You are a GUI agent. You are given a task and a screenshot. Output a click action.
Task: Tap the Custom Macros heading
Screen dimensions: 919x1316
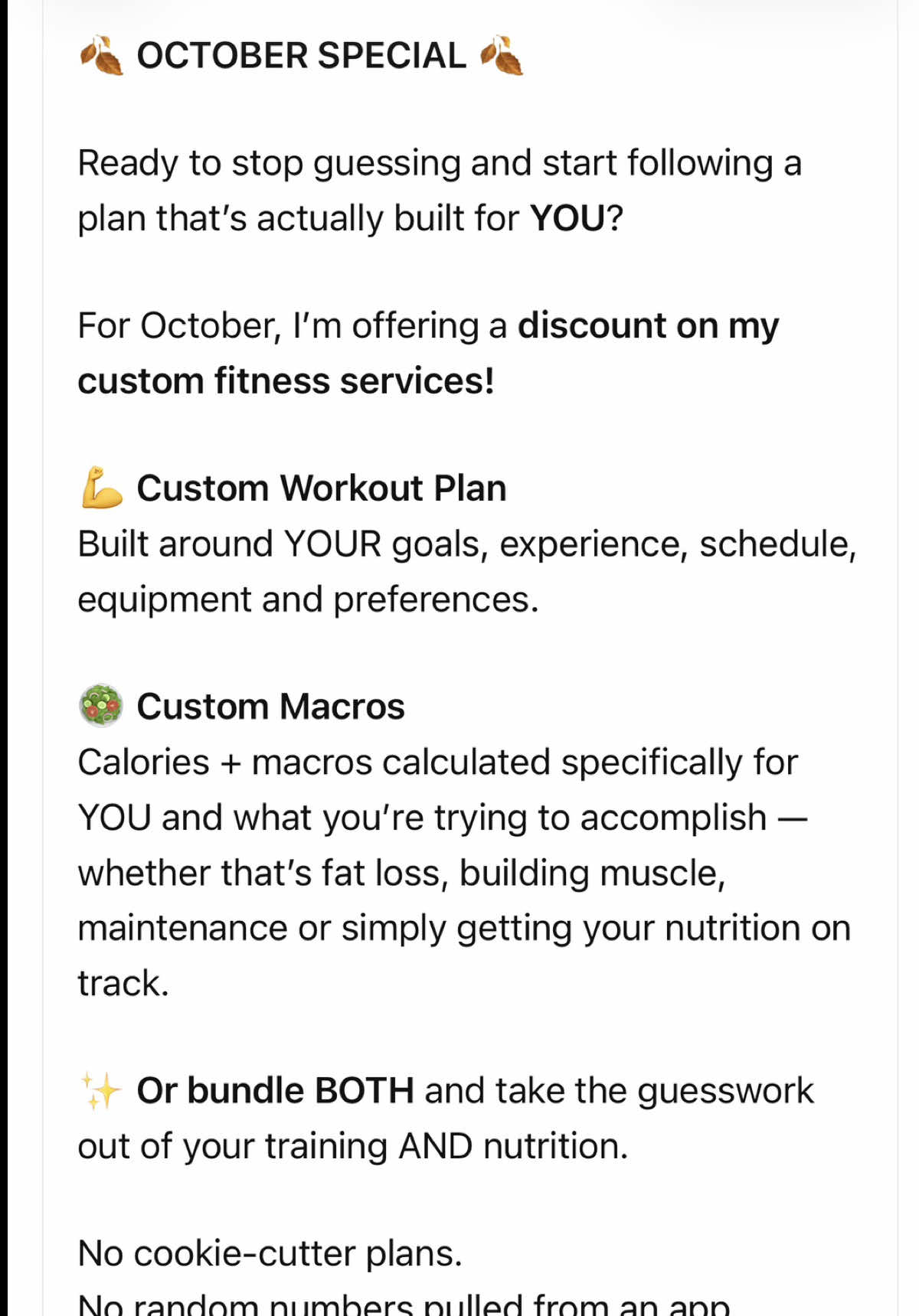point(271,706)
